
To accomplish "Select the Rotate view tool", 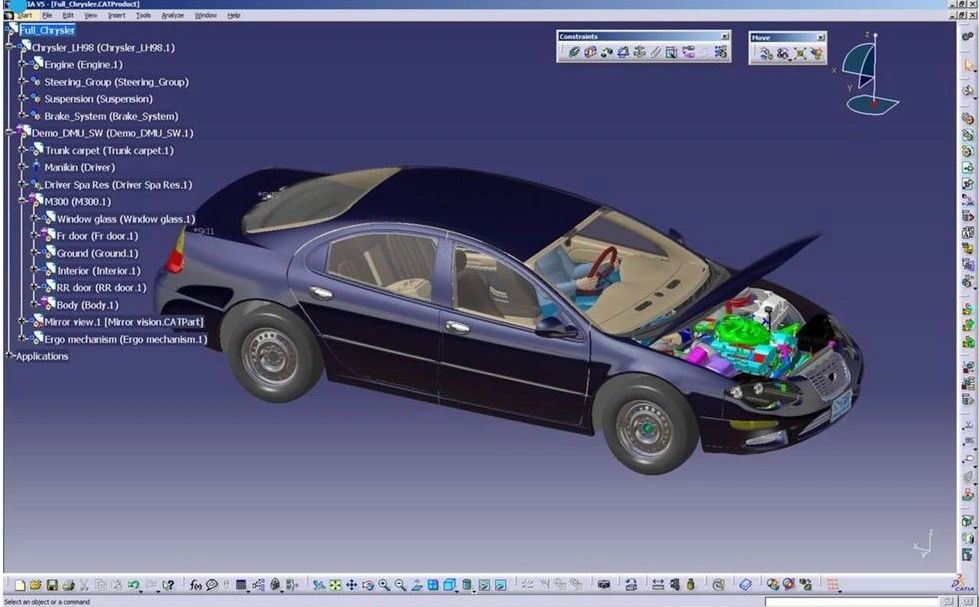I will pyautogui.click(x=367, y=584).
